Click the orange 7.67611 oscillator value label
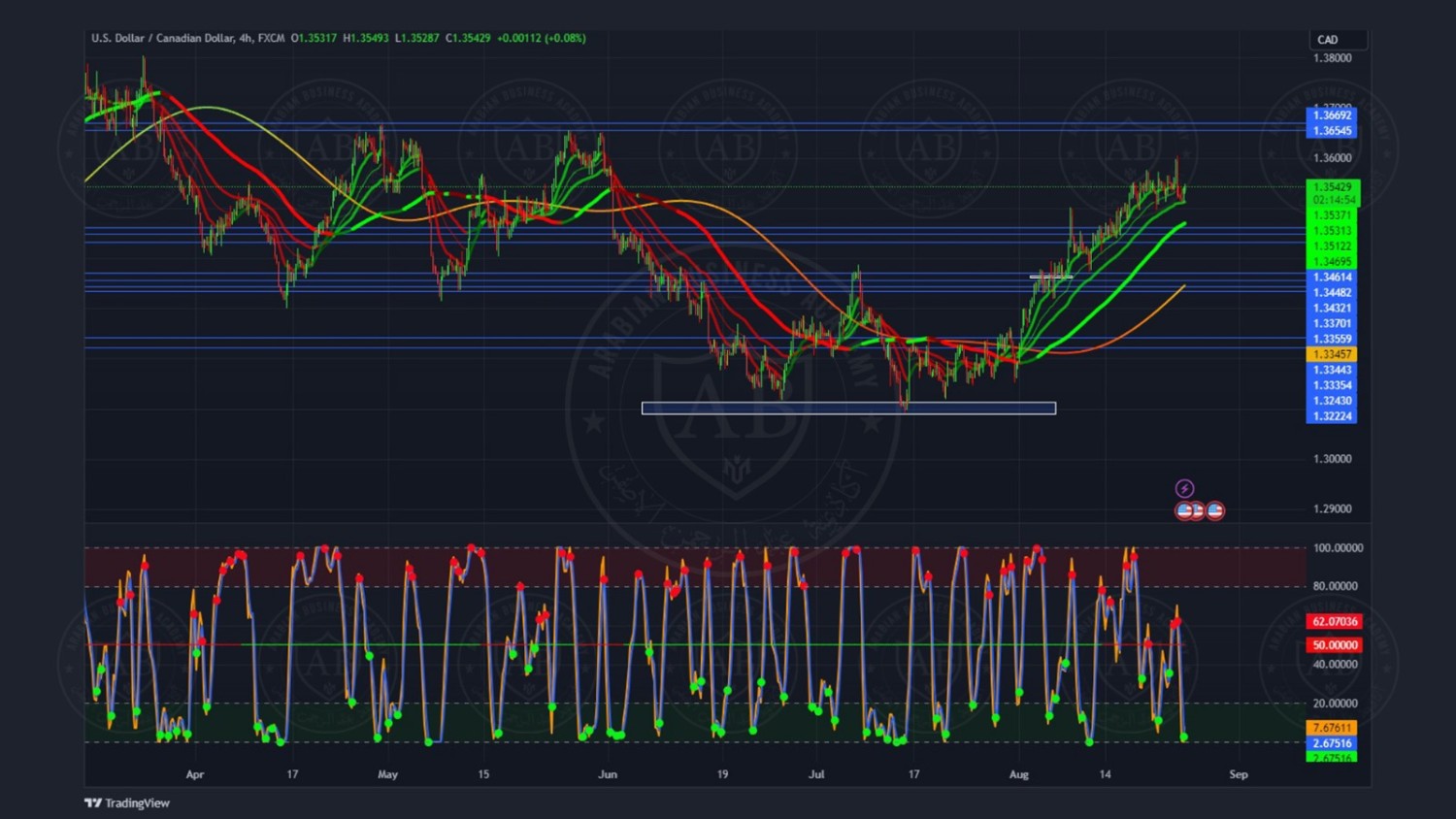This screenshot has width=1456, height=819. 1332,728
